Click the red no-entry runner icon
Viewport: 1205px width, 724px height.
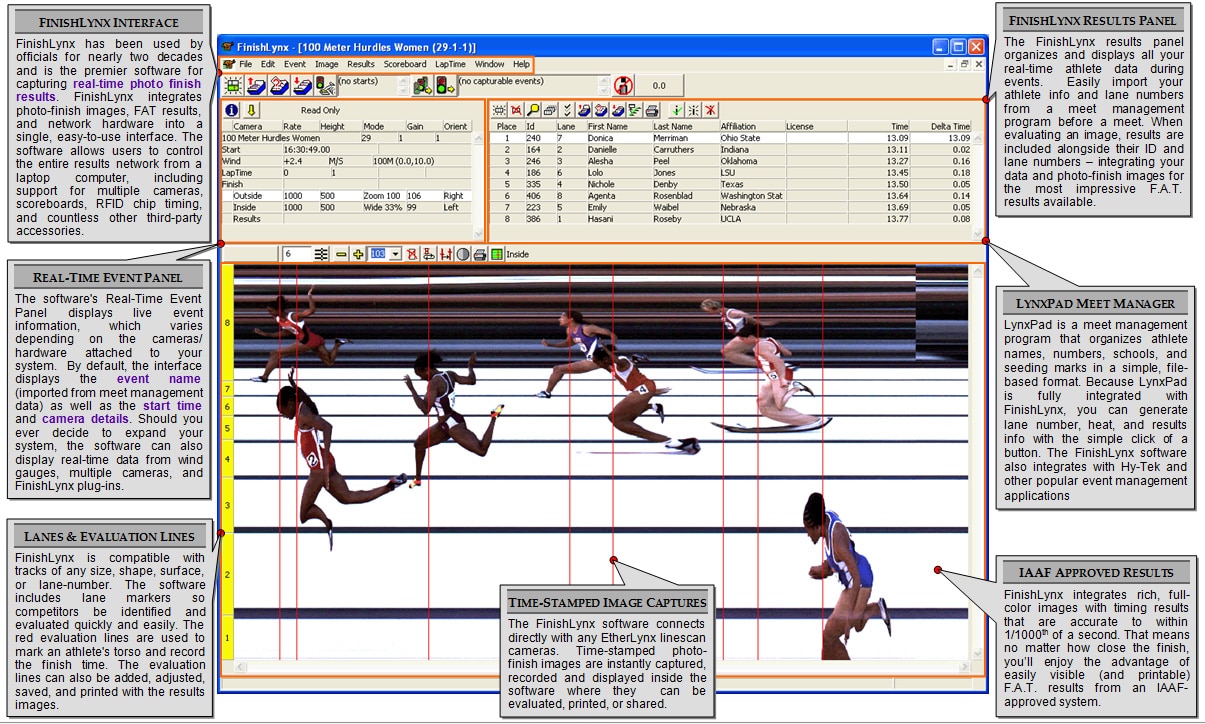tap(623, 86)
